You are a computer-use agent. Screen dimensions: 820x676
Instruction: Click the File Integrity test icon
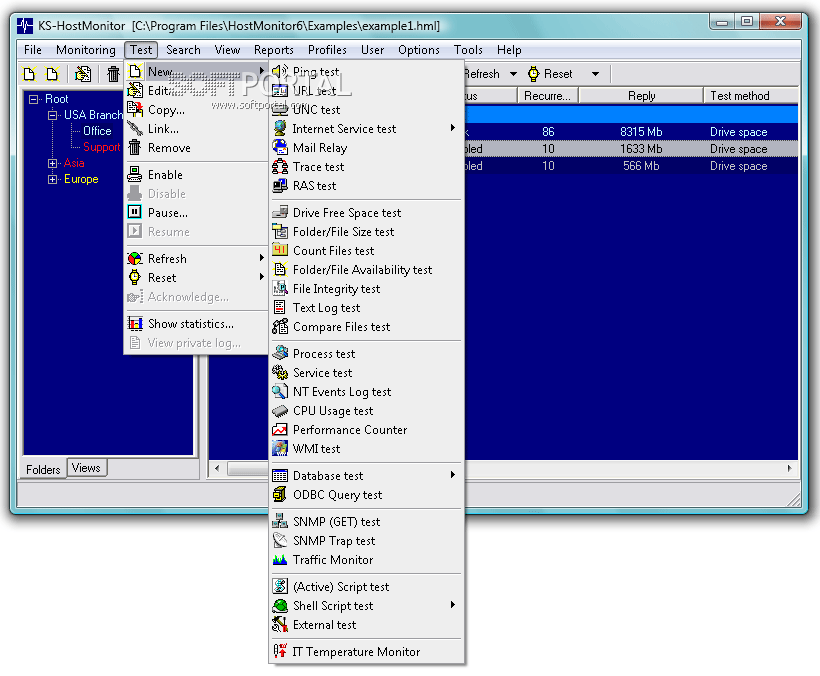[x=280, y=288]
